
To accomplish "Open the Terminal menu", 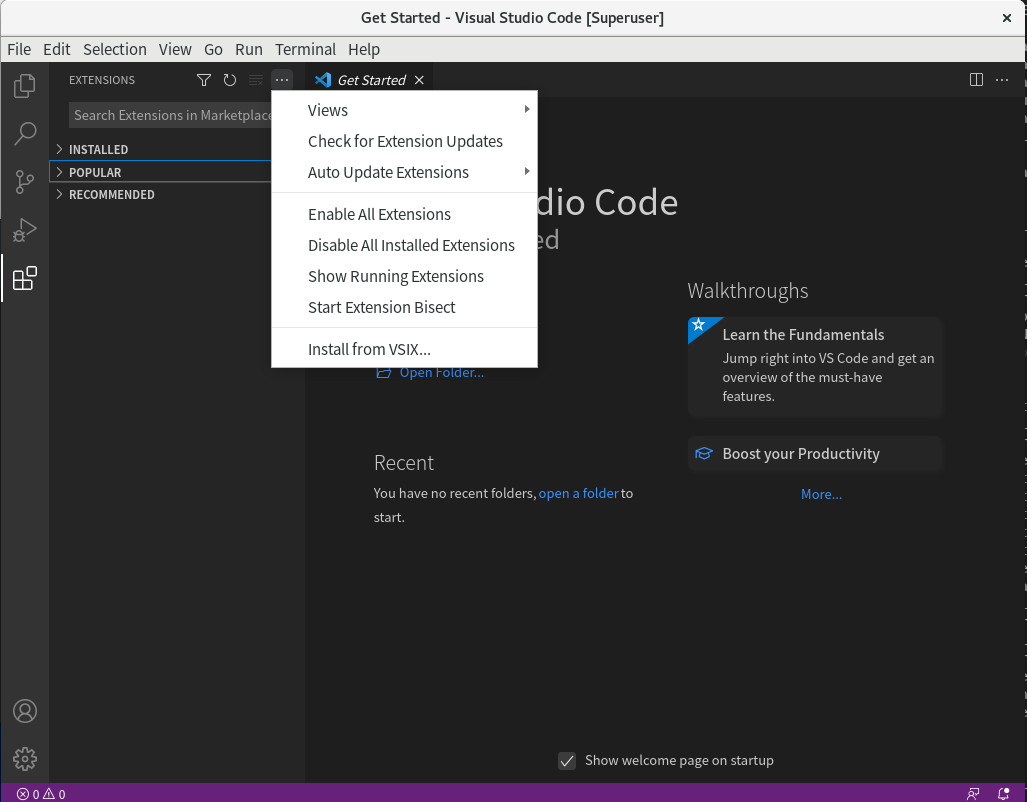I will tap(305, 50).
